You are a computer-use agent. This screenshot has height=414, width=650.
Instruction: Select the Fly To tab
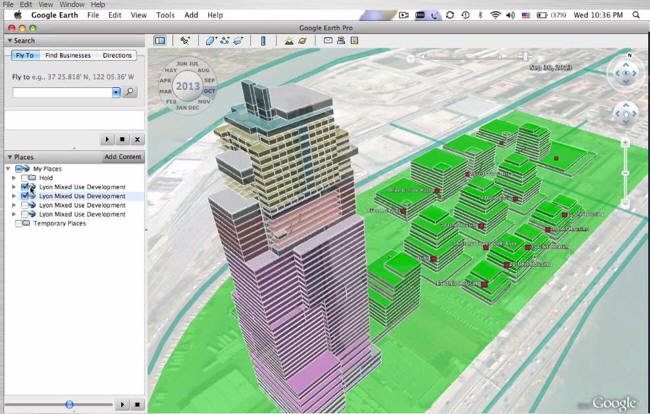(25, 55)
